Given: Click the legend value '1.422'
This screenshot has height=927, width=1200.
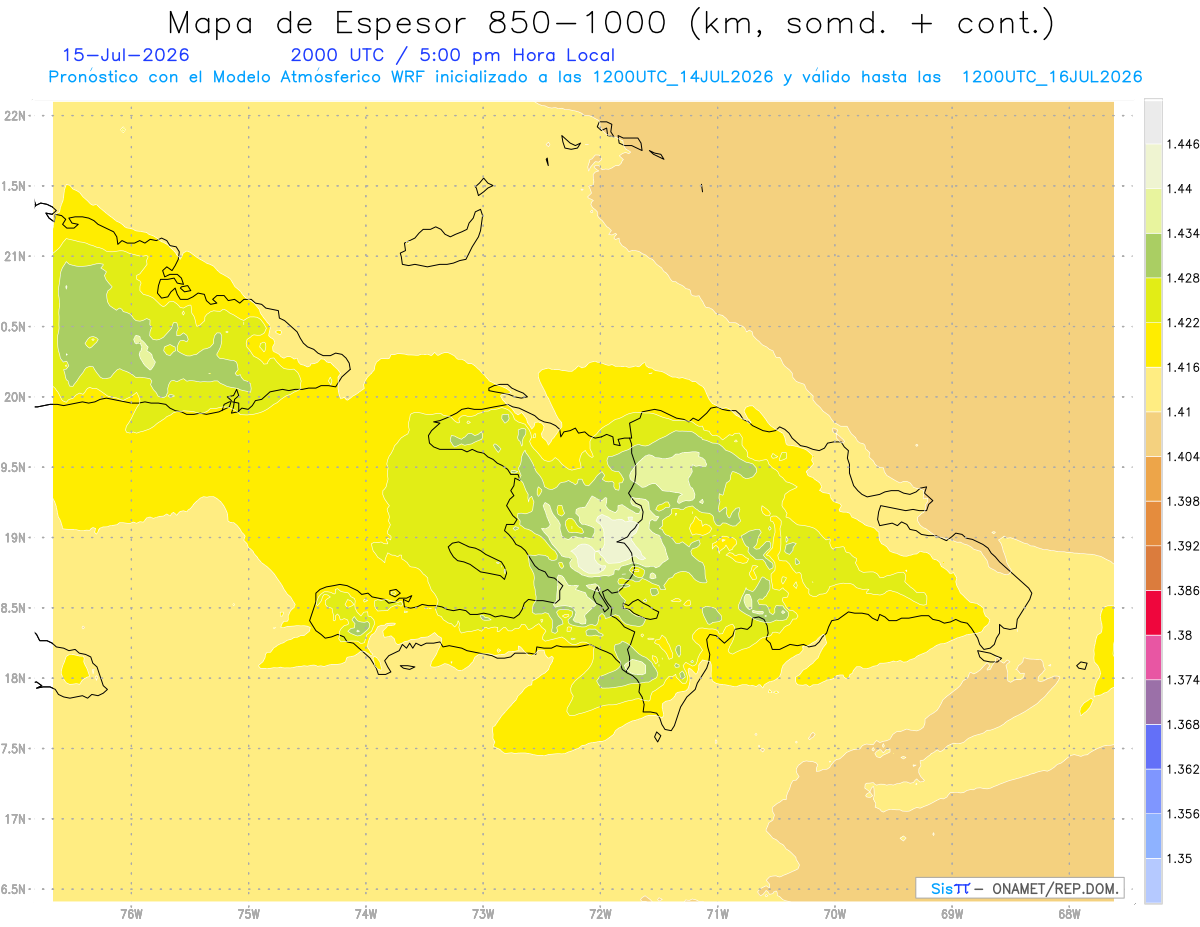Looking at the screenshot, I should pyautogui.click(x=1184, y=323).
